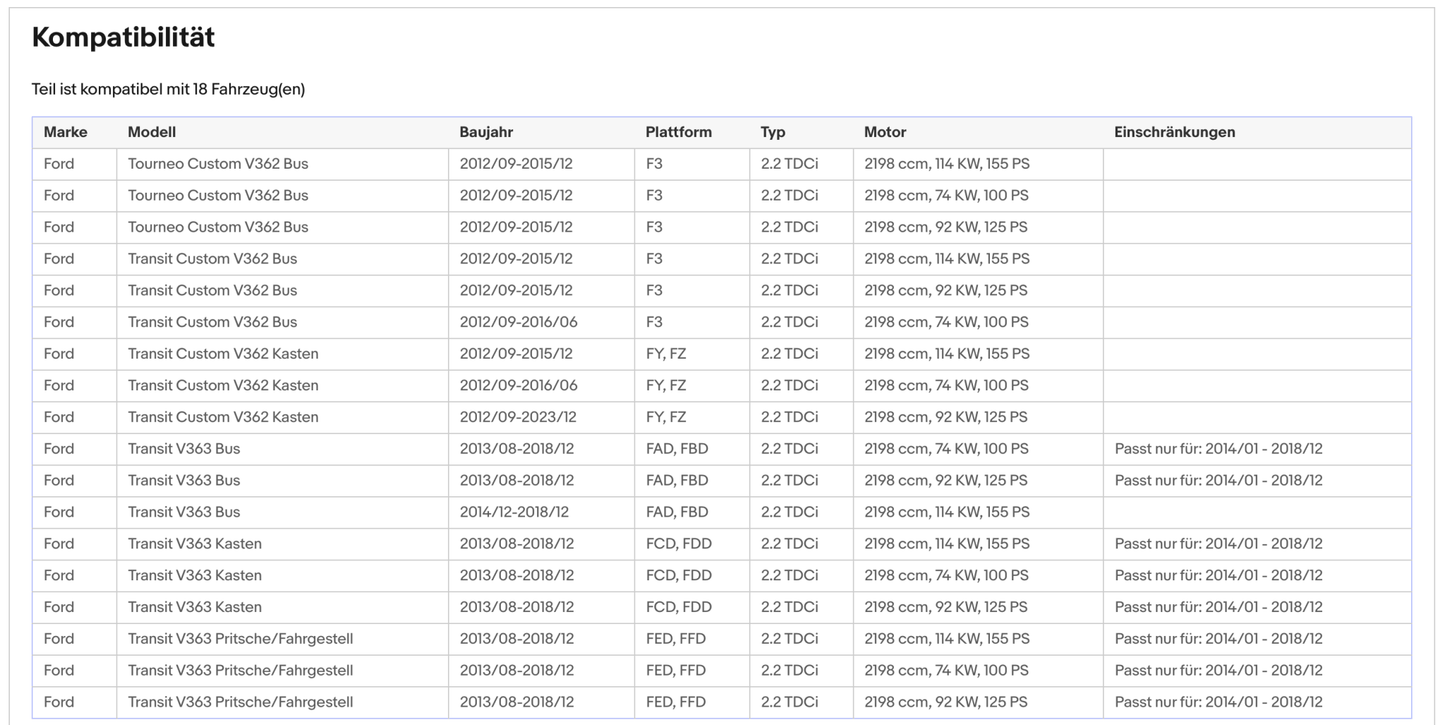The image size is (1445, 725).
Task: Select the F3 platform cell in the first row
Action: (x=654, y=164)
